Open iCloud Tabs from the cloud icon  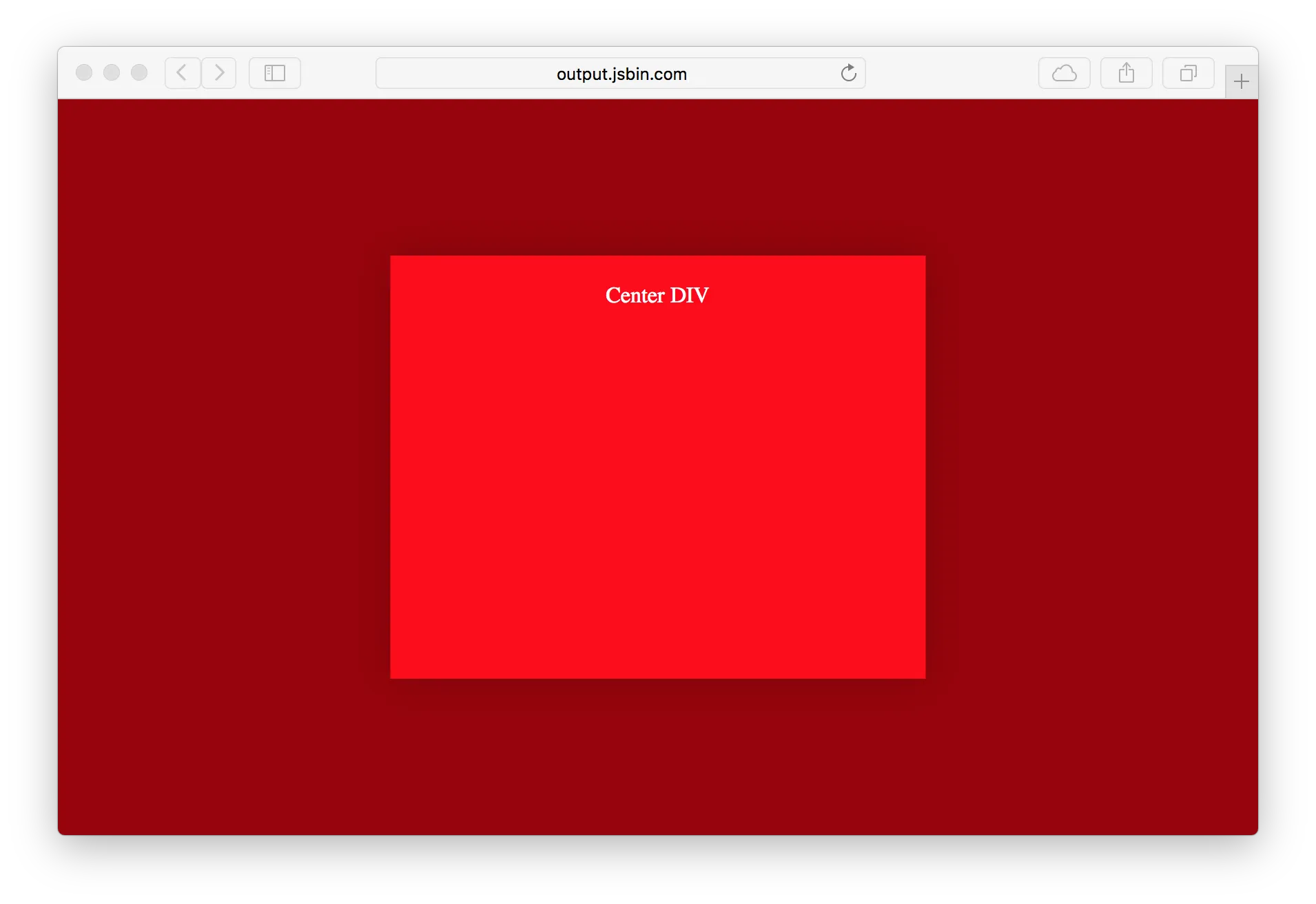(x=1063, y=72)
